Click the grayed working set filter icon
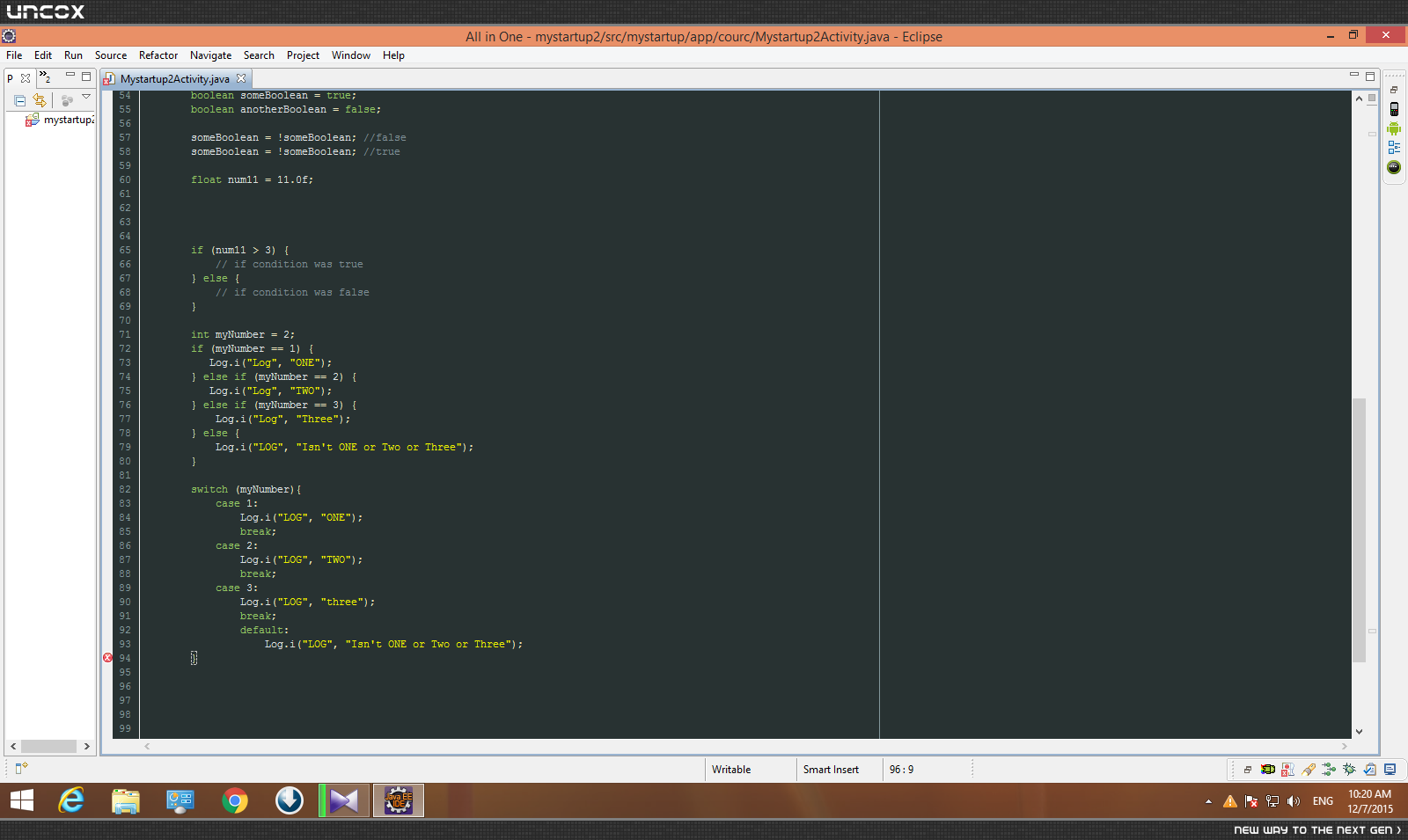 (67, 100)
